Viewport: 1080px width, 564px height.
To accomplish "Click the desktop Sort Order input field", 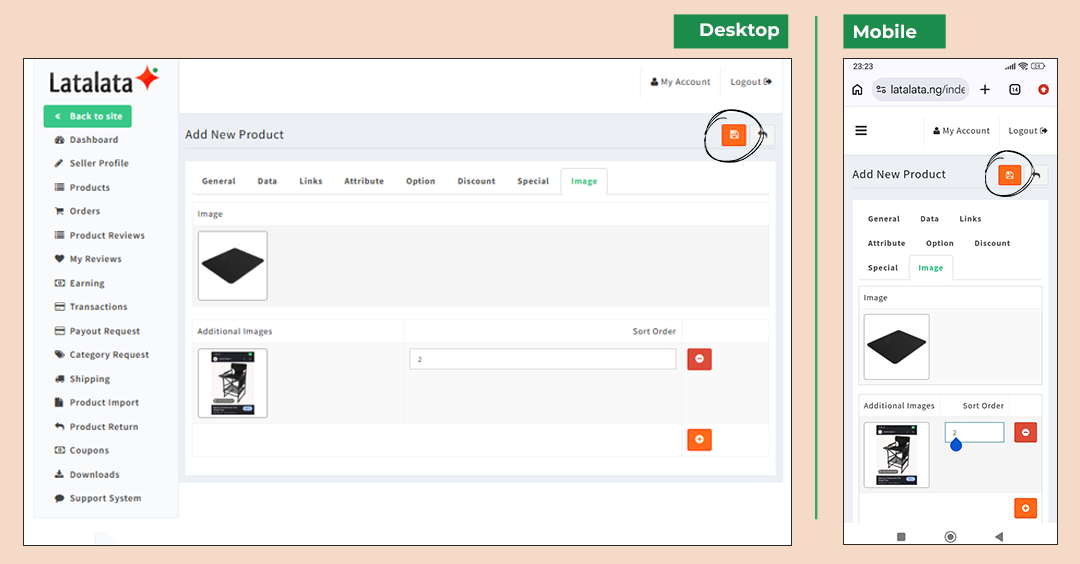I will click(x=543, y=359).
